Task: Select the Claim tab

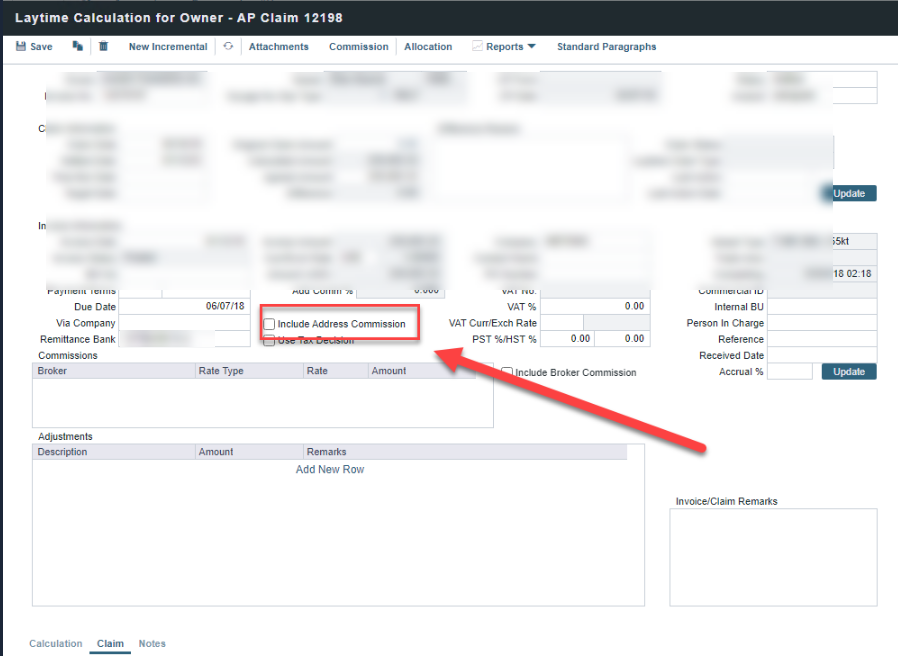Action: click(x=110, y=643)
